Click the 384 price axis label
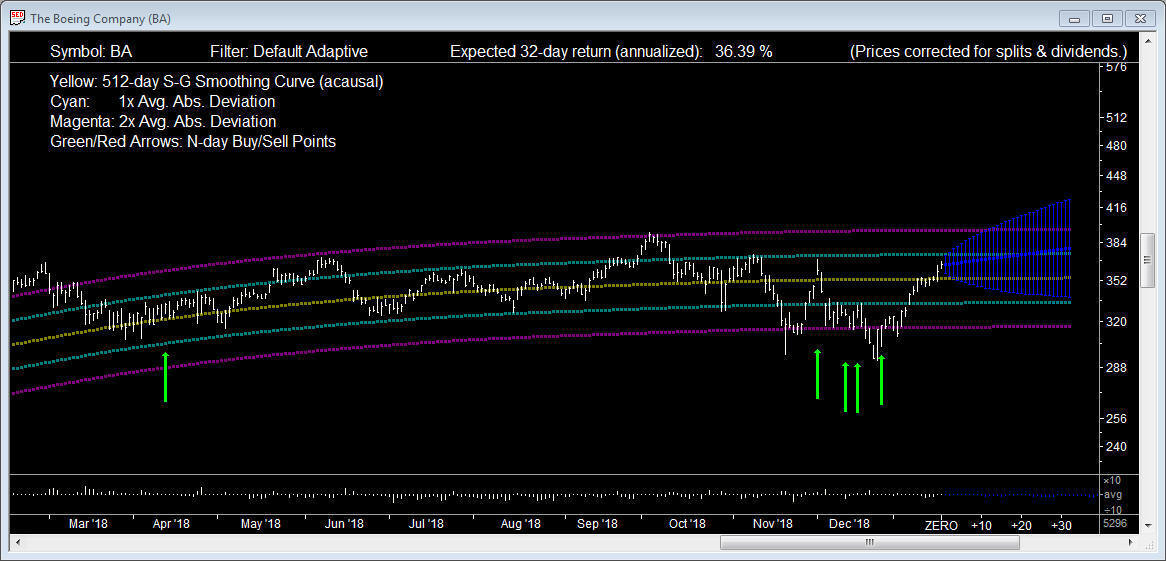1166x561 pixels. pyautogui.click(x=1117, y=243)
